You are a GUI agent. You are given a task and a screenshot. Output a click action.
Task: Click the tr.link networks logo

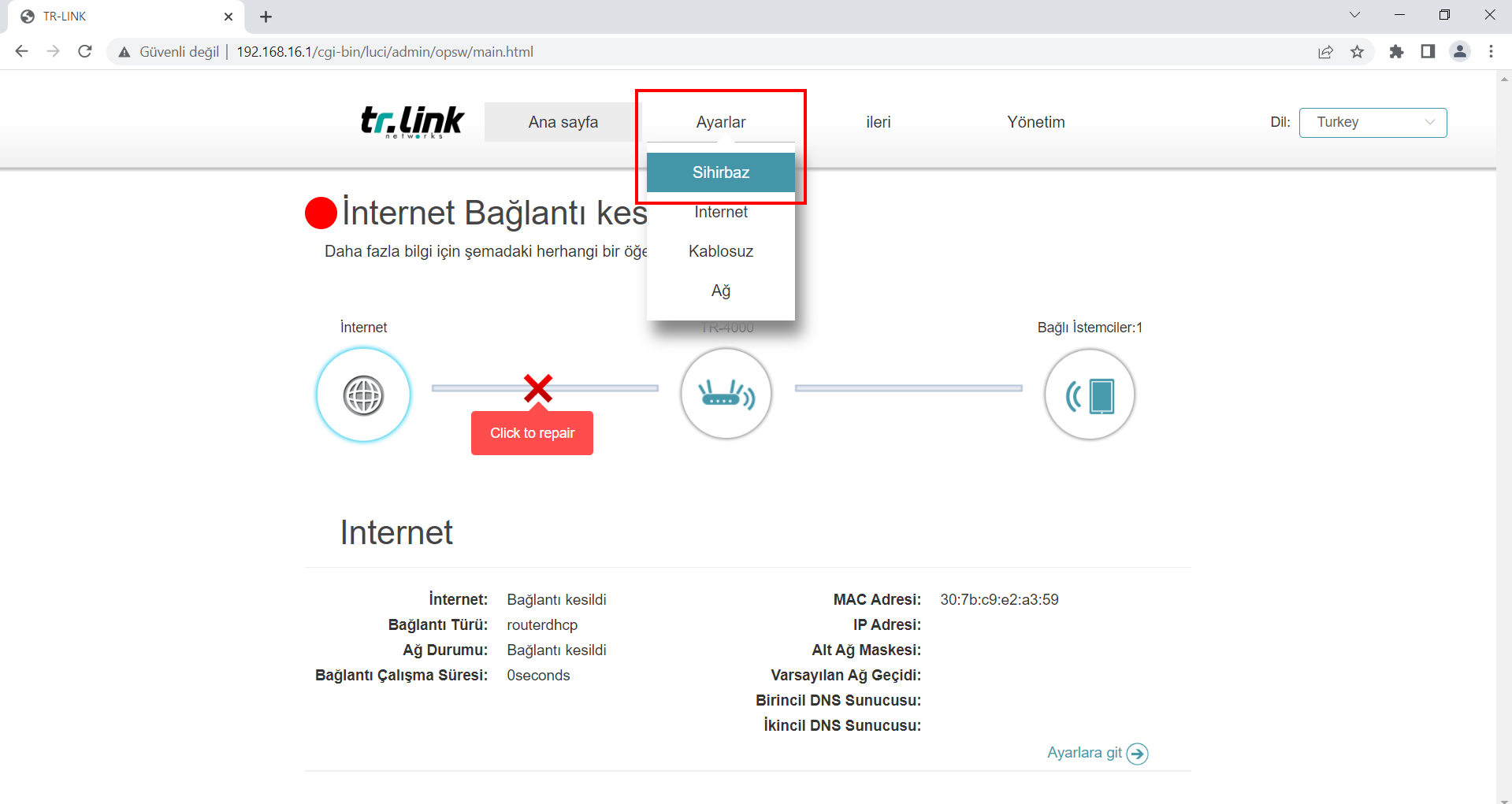point(412,122)
